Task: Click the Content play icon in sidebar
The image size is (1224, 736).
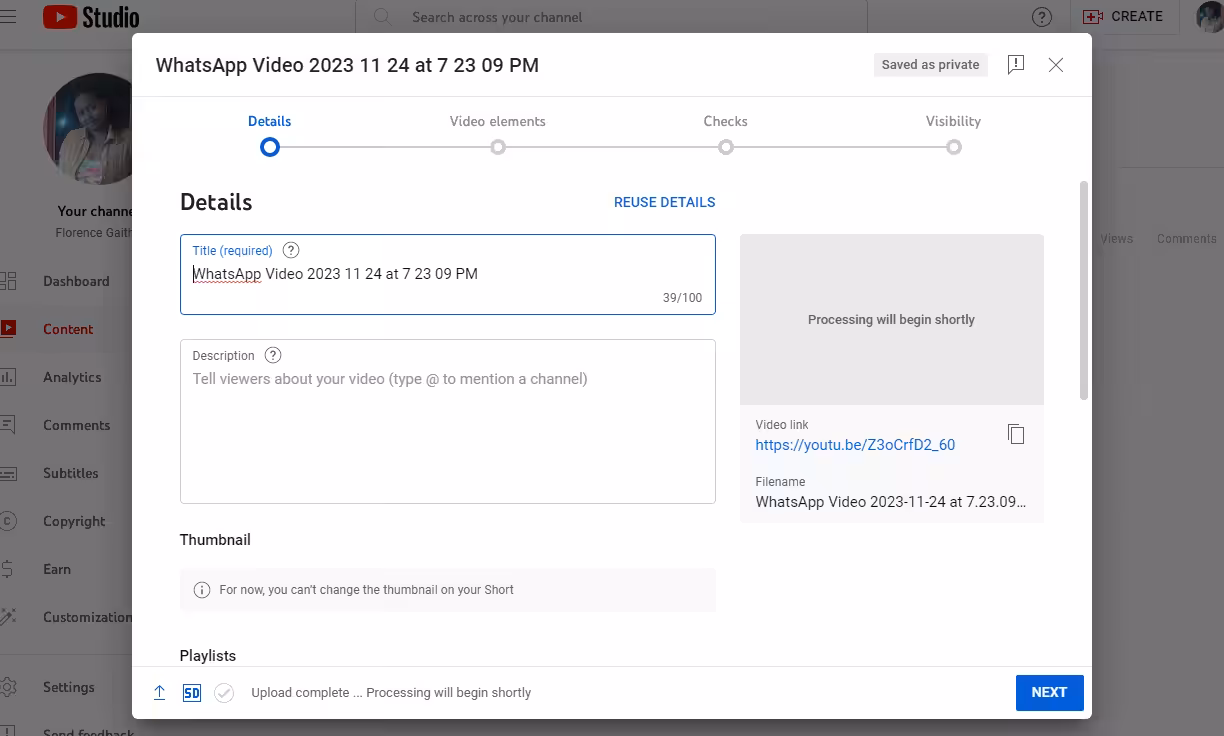Action: click(x=7, y=328)
